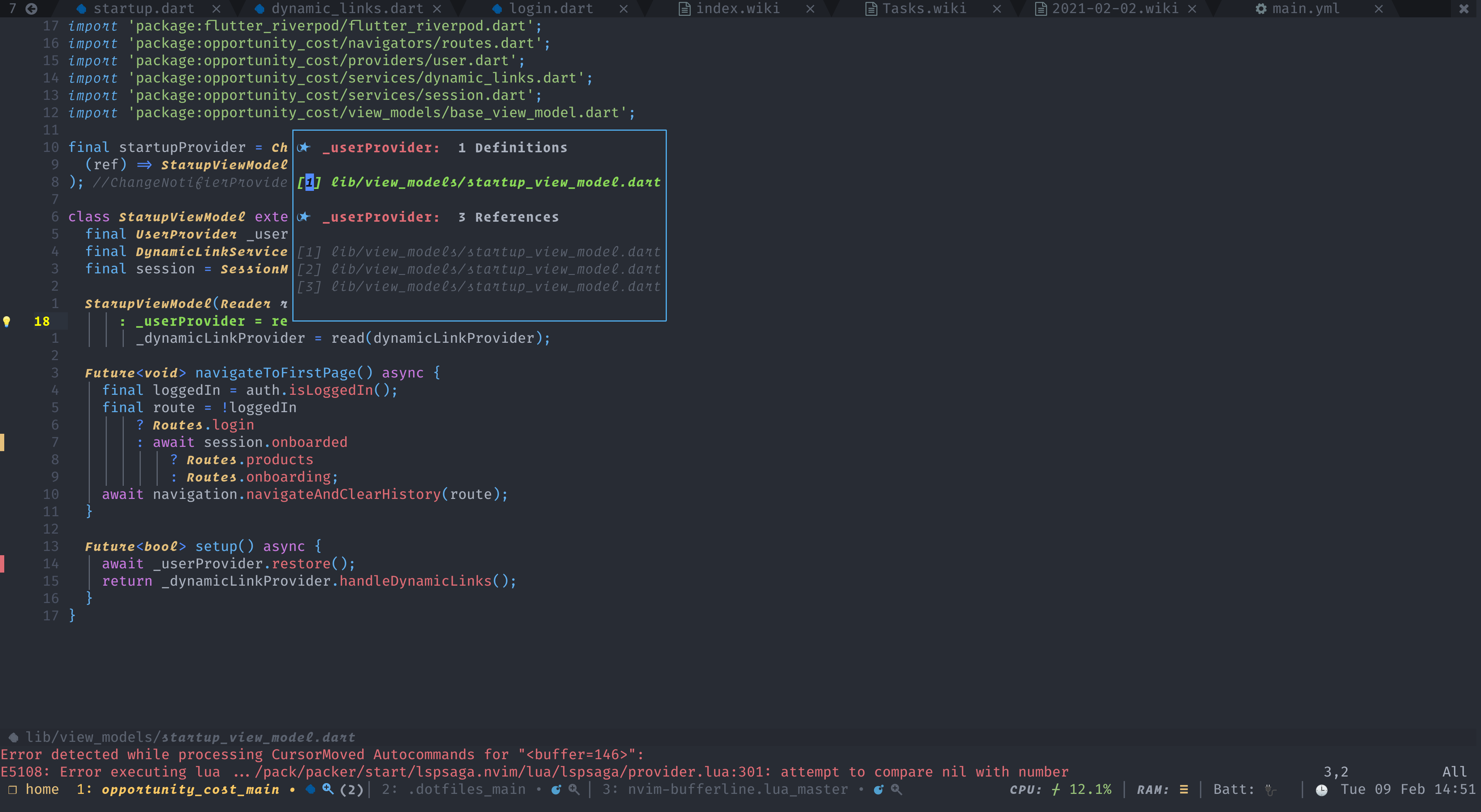Click the magnifier icon beside opportunity_cost_main

(x=328, y=790)
